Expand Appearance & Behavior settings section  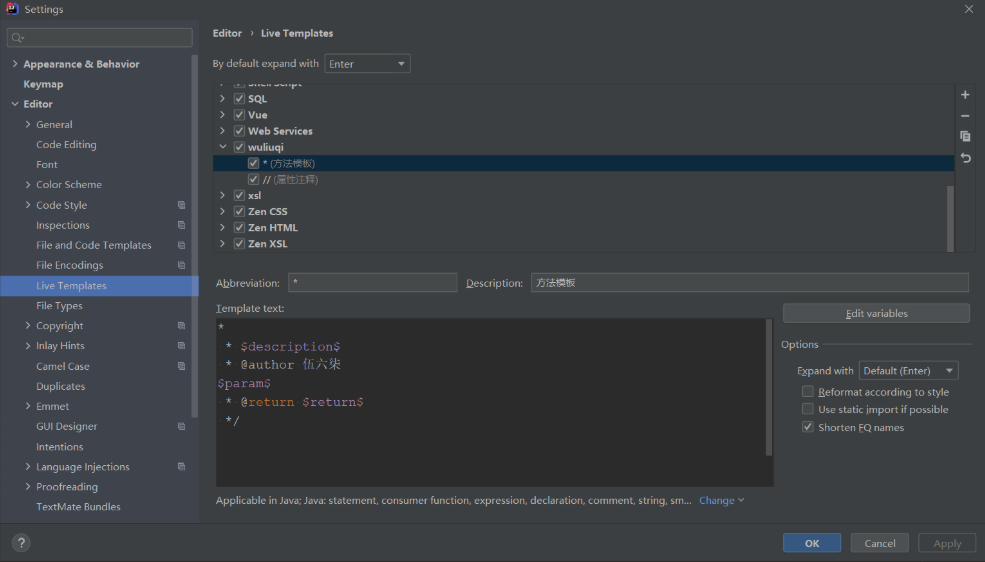[x=15, y=64]
